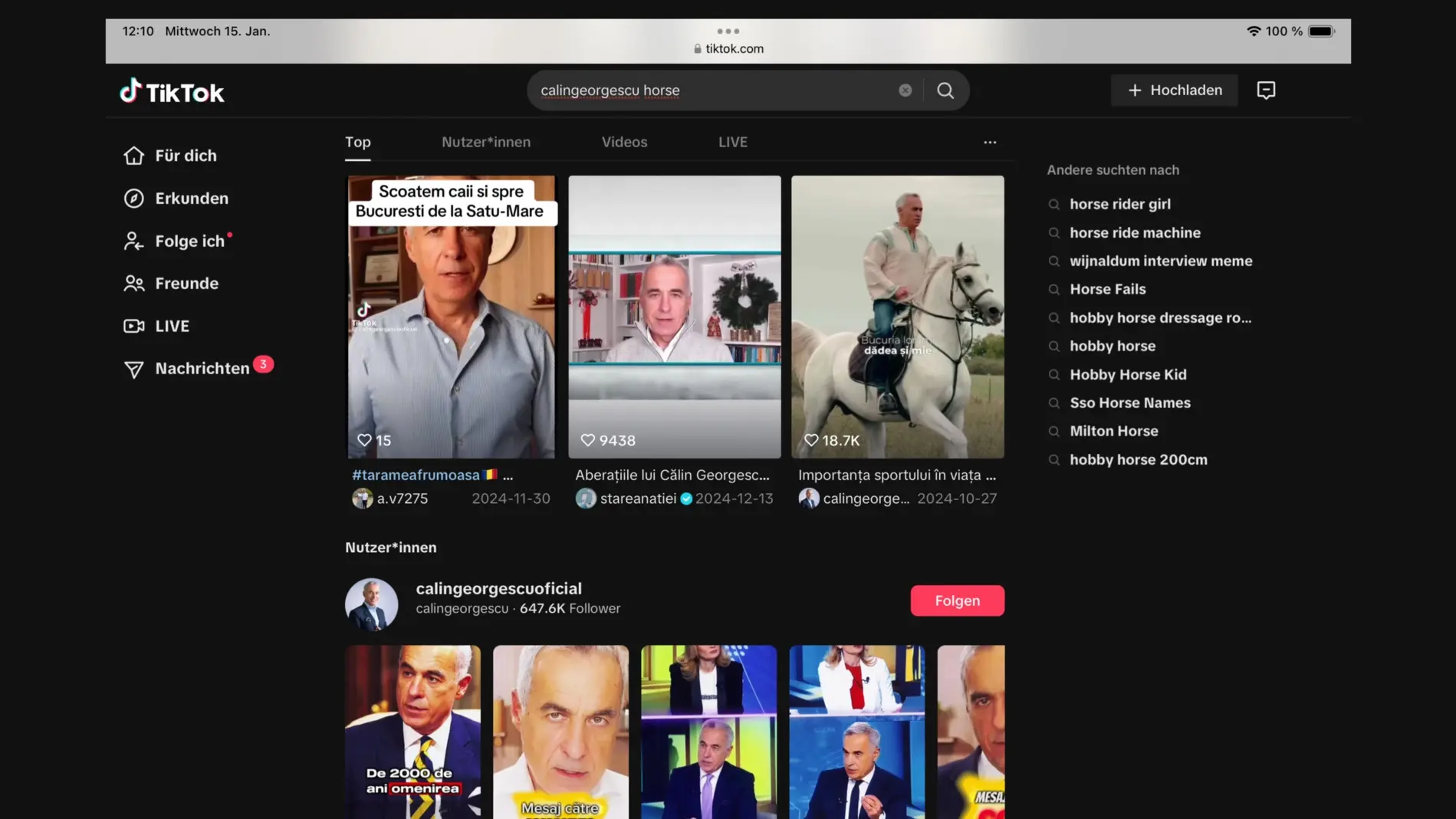Viewport: 1456px width, 819px height.
Task: Select 'hobby horse dressage ro...' suggestion
Action: (1160, 318)
